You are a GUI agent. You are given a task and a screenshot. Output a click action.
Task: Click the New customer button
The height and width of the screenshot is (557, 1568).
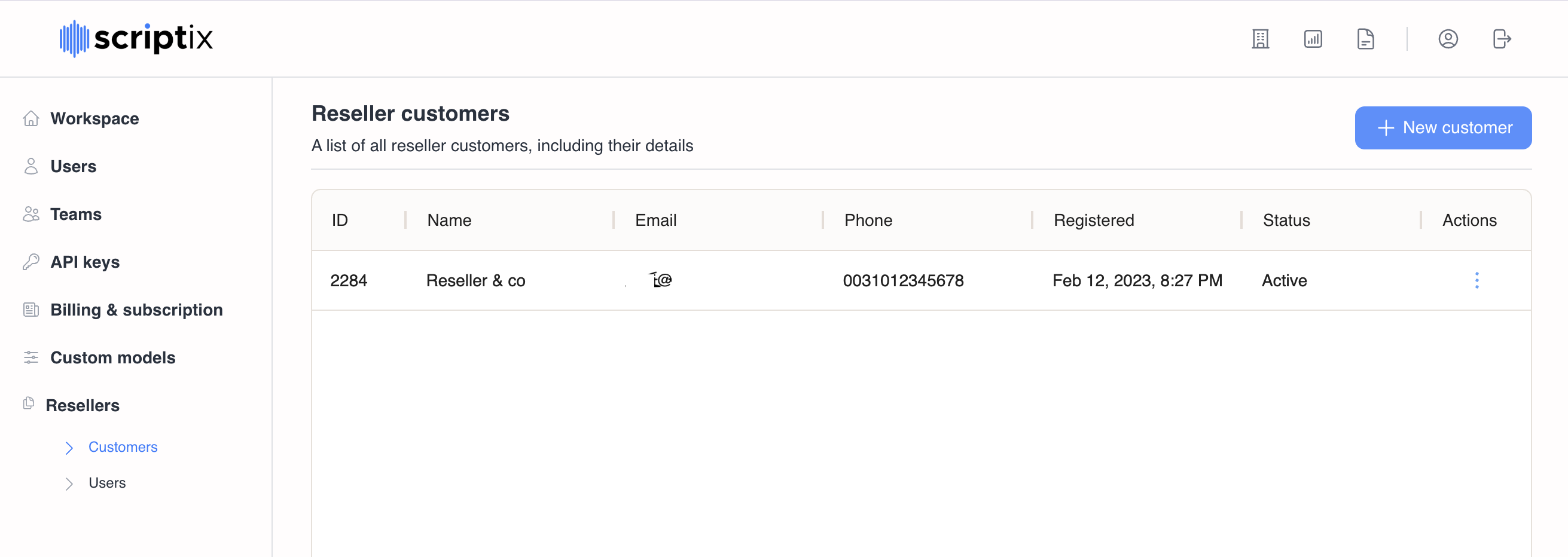1442,128
